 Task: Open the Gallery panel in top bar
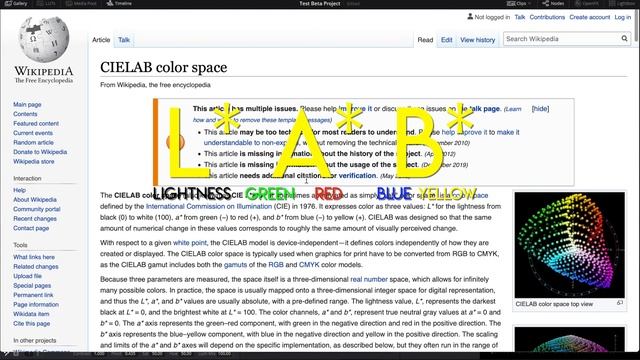[x=16, y=3]
